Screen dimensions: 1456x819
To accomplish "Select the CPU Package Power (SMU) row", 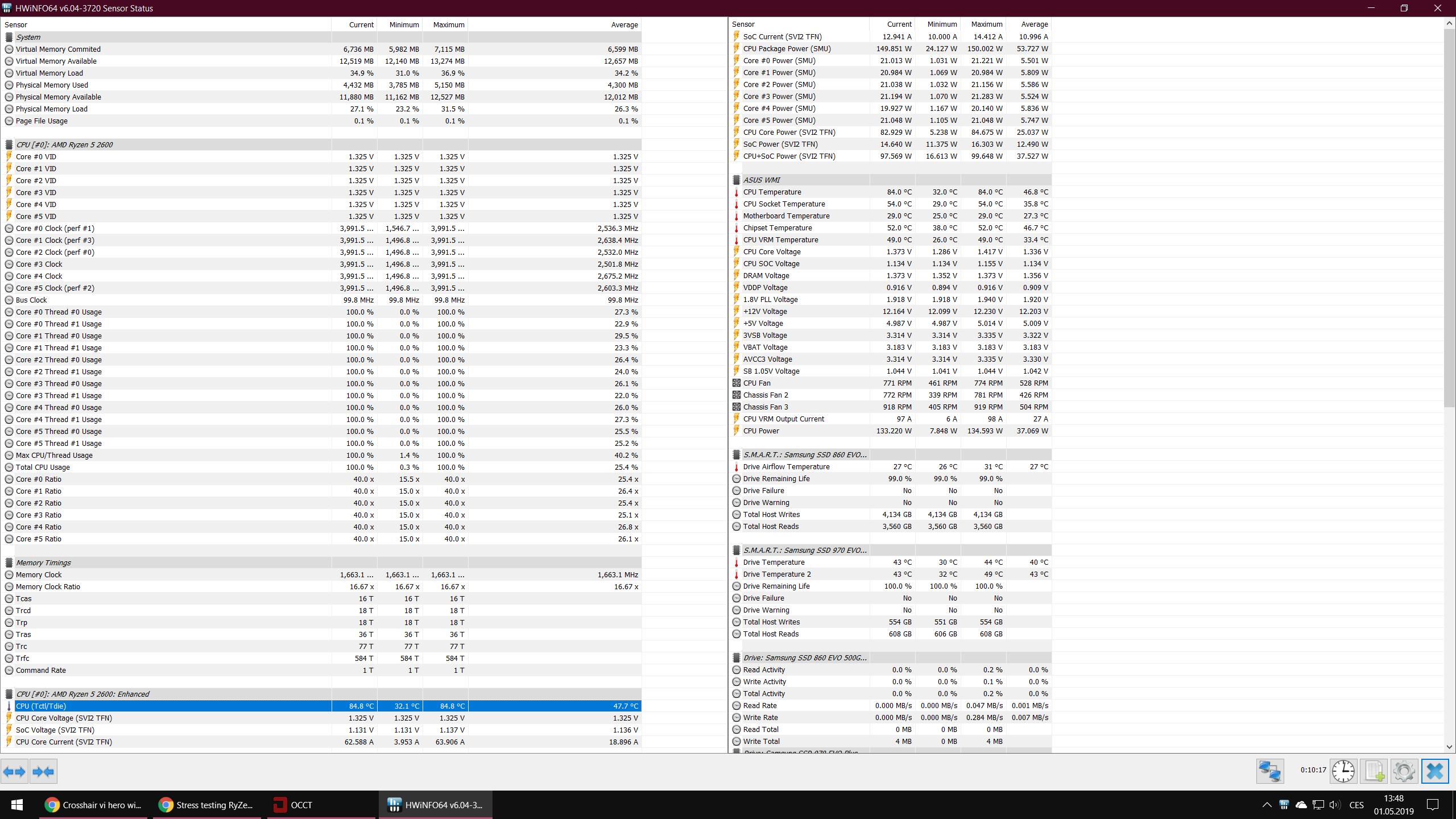I will click(787, 48).
